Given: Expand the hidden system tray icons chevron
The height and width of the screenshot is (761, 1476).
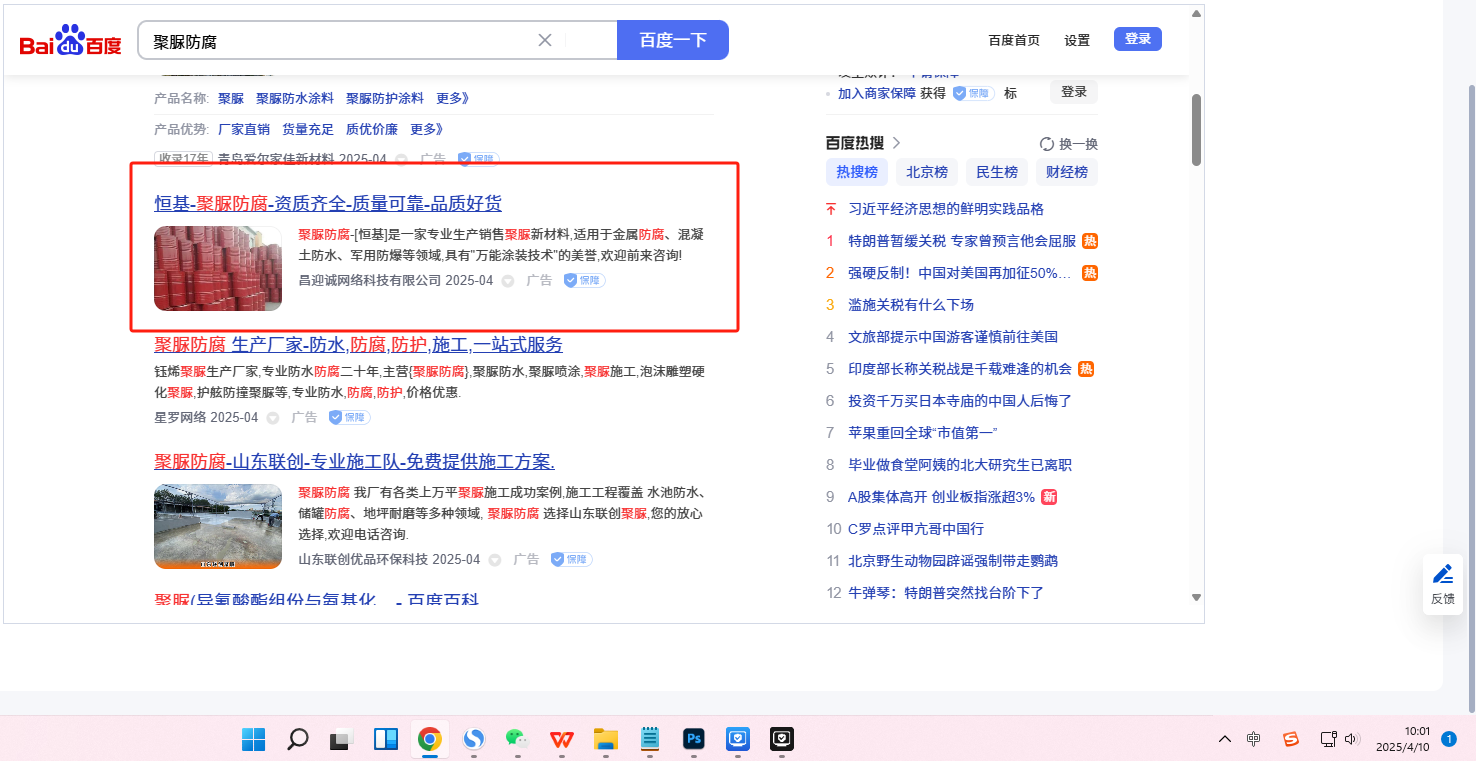Looking at the screenshot, I should (x=1224, y=739).
